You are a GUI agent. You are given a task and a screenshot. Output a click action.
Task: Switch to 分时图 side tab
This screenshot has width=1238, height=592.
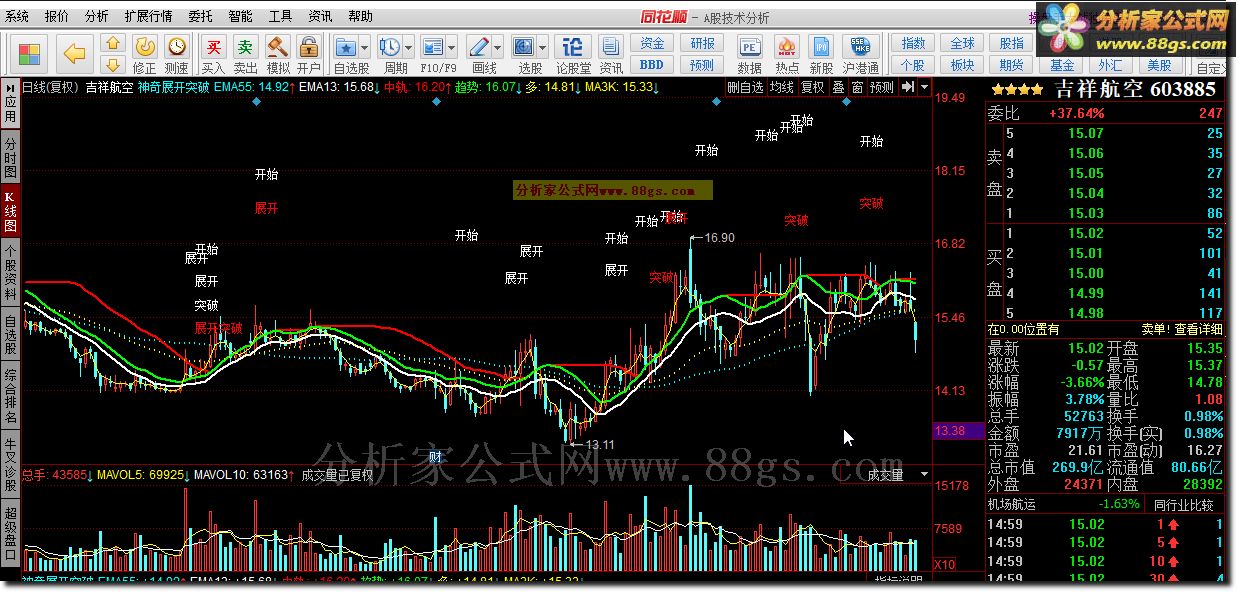click(10, 157)
